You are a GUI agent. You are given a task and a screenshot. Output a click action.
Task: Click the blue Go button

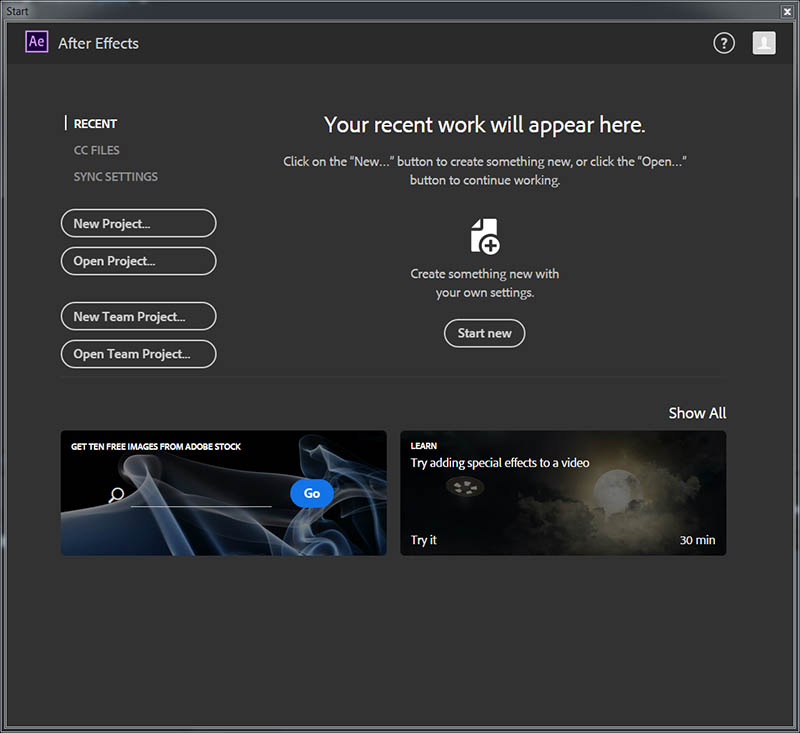click(x=312, y=493)
